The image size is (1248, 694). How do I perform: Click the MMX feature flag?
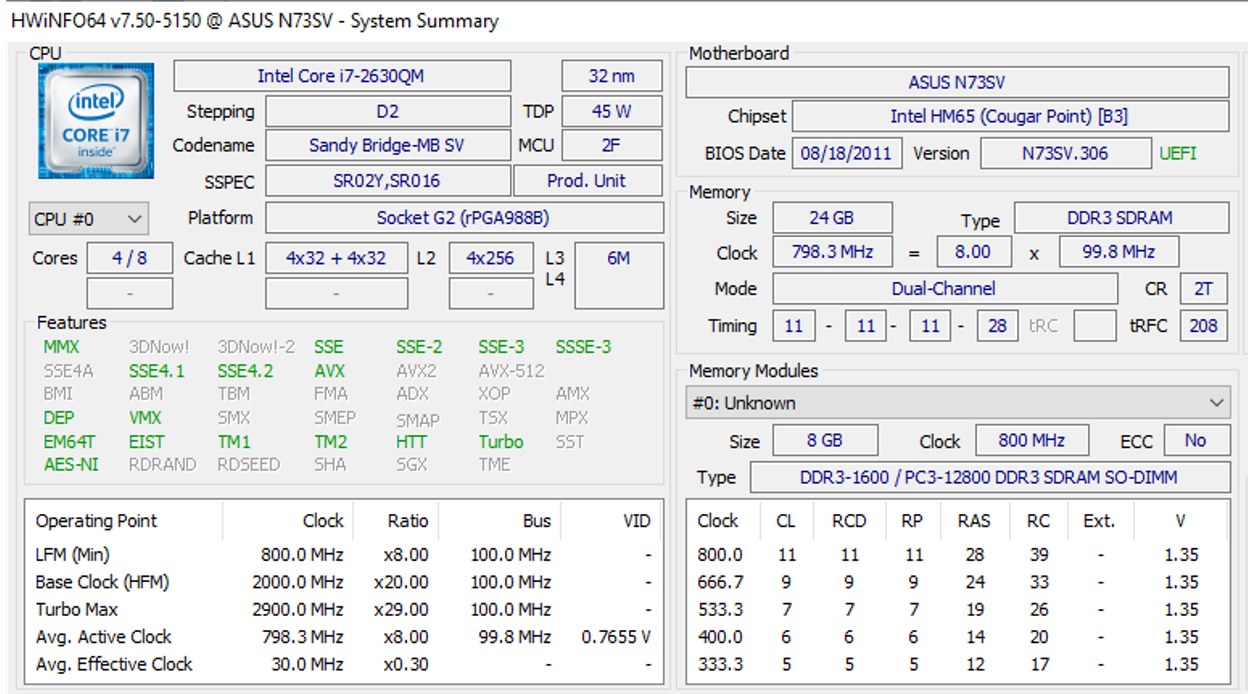tap(61, 347)
